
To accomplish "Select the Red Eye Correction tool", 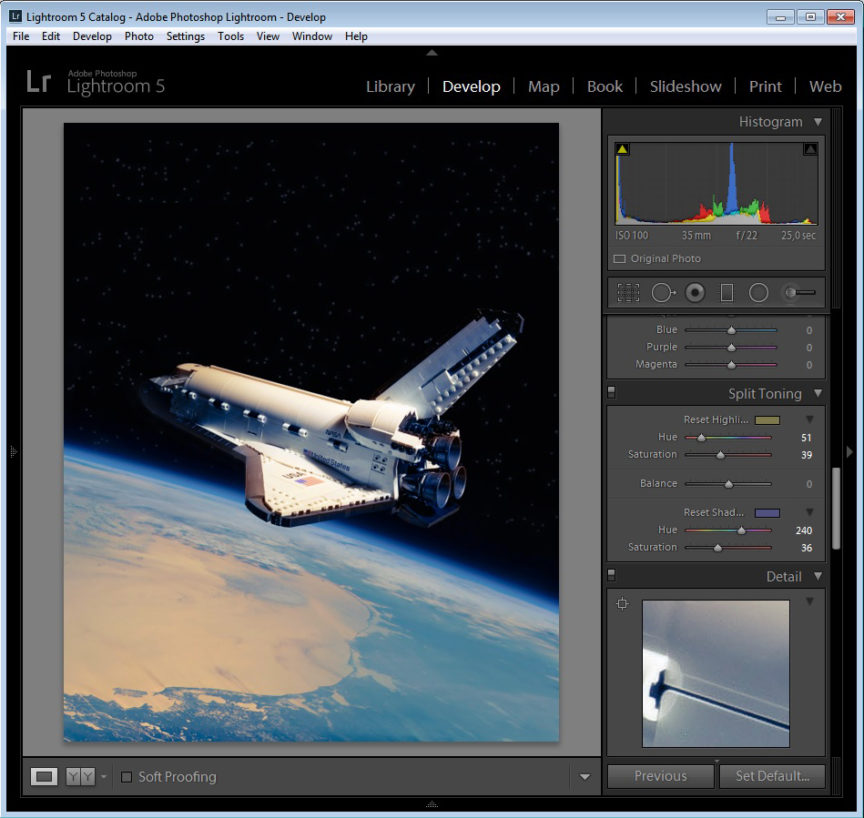I will click(x=695, y=293).
